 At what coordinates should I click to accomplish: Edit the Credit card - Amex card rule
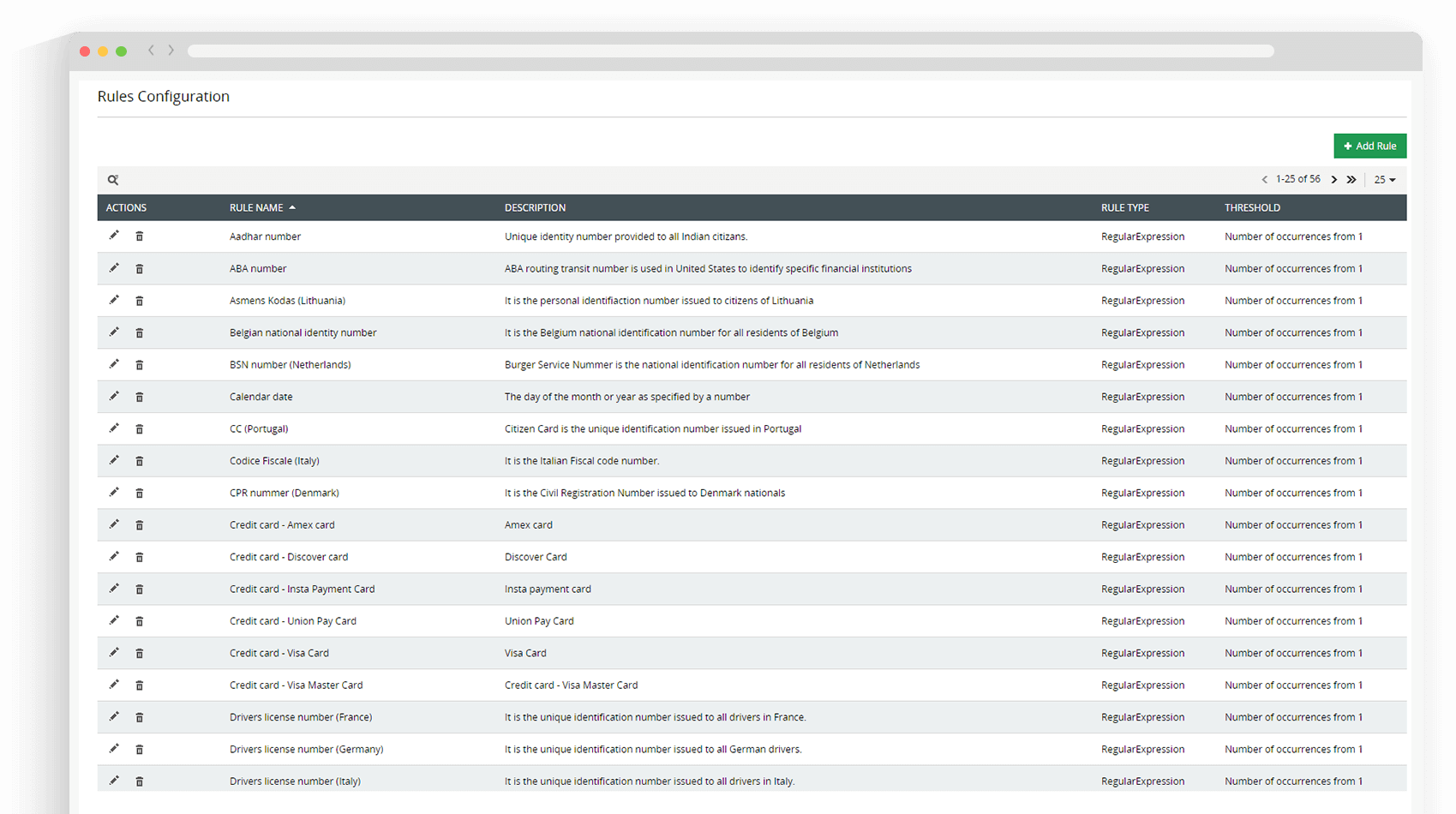[114, 524]
